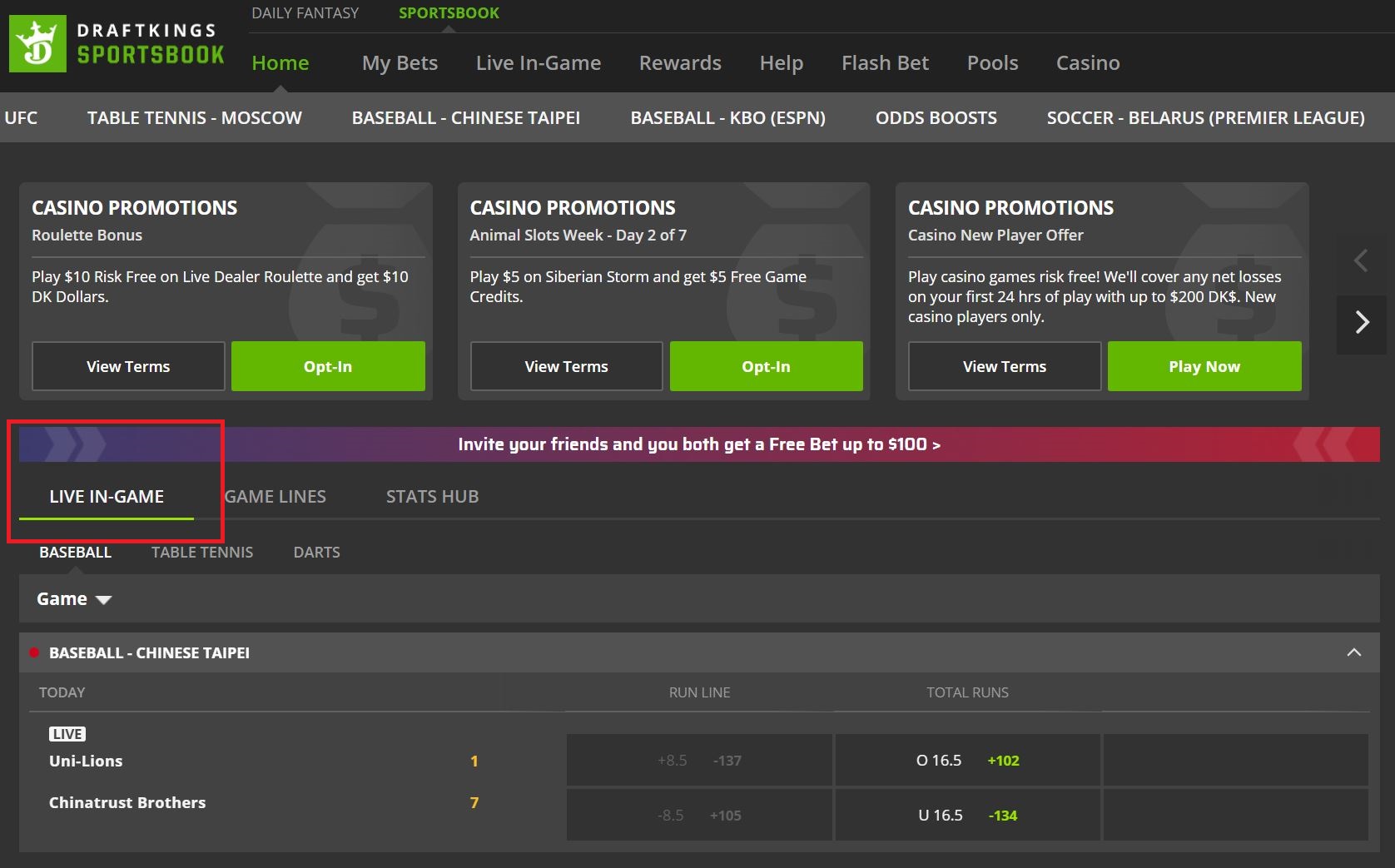The height and width of the screenshot is (868, 1395).
Task: Click Casino New Player Offer subtitle
Action: coord(995,236)
